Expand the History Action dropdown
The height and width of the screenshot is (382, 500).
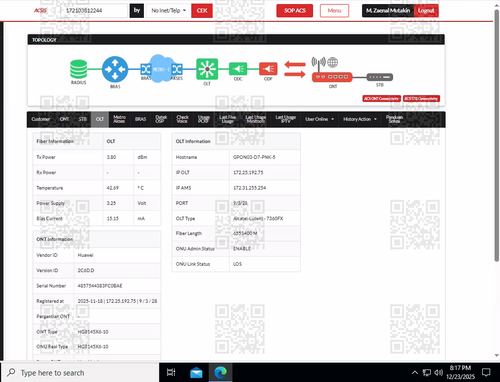[x=360, y=119]
